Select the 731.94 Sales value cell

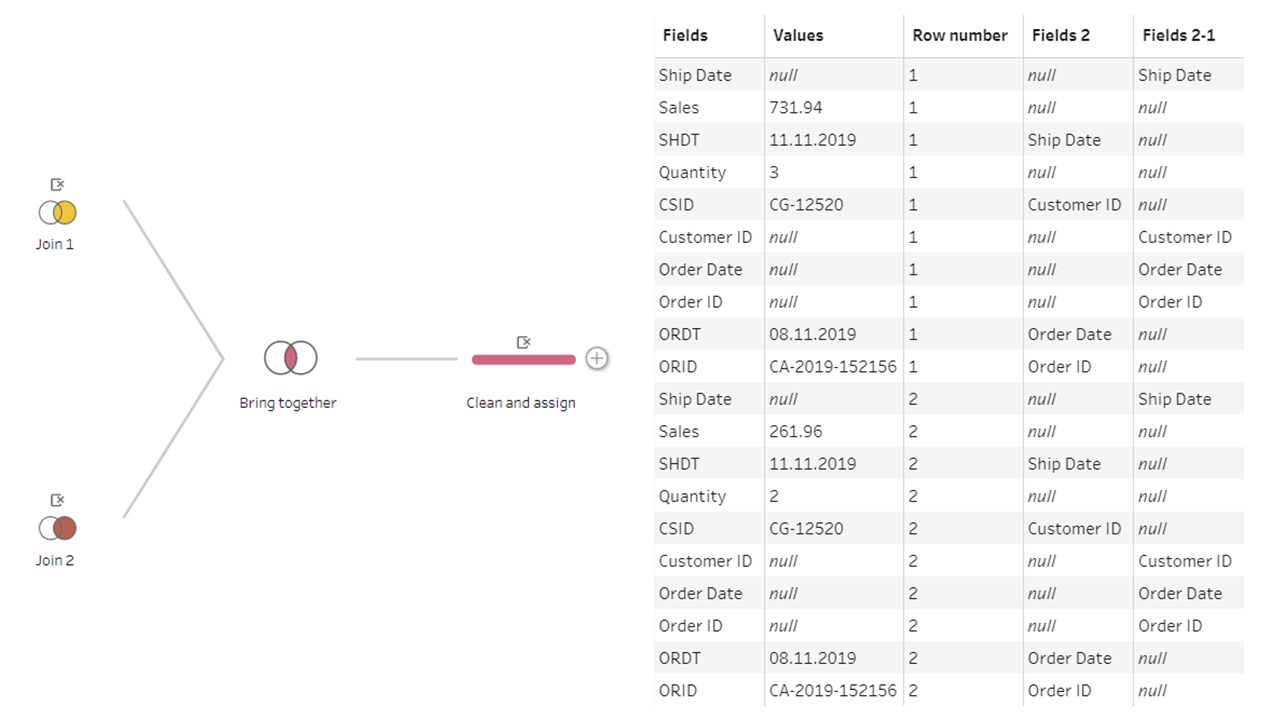[834, 107]
